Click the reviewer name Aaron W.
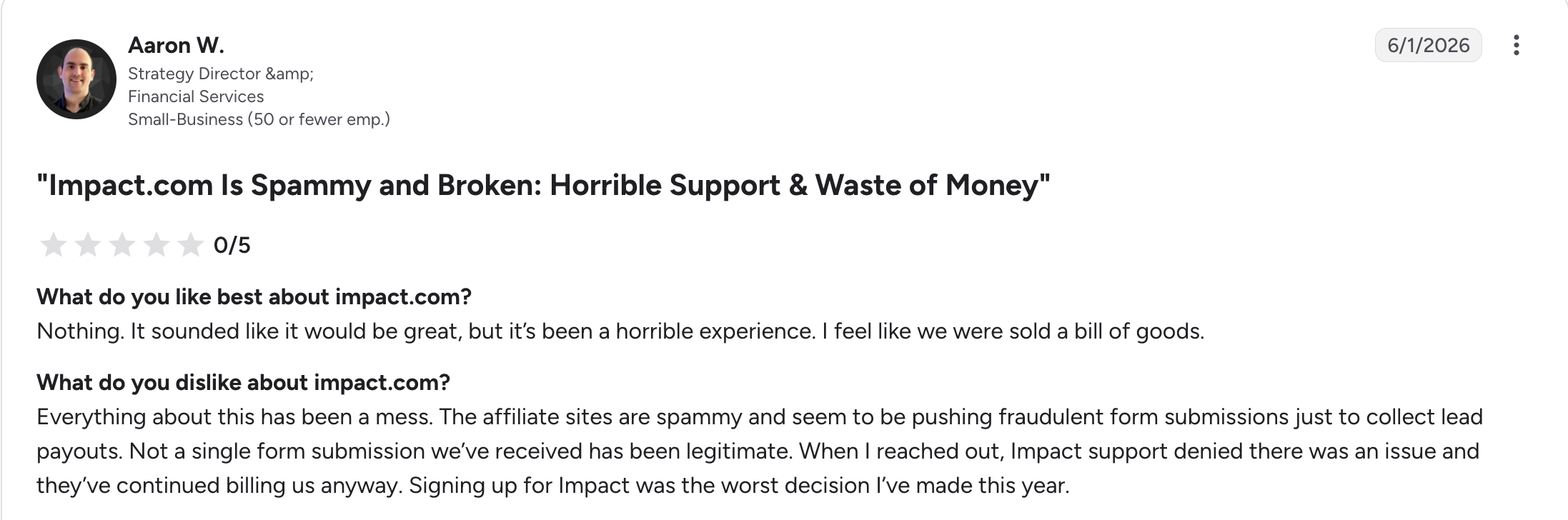This screenshot has width=1568, height=520. [x=176, y=45]
